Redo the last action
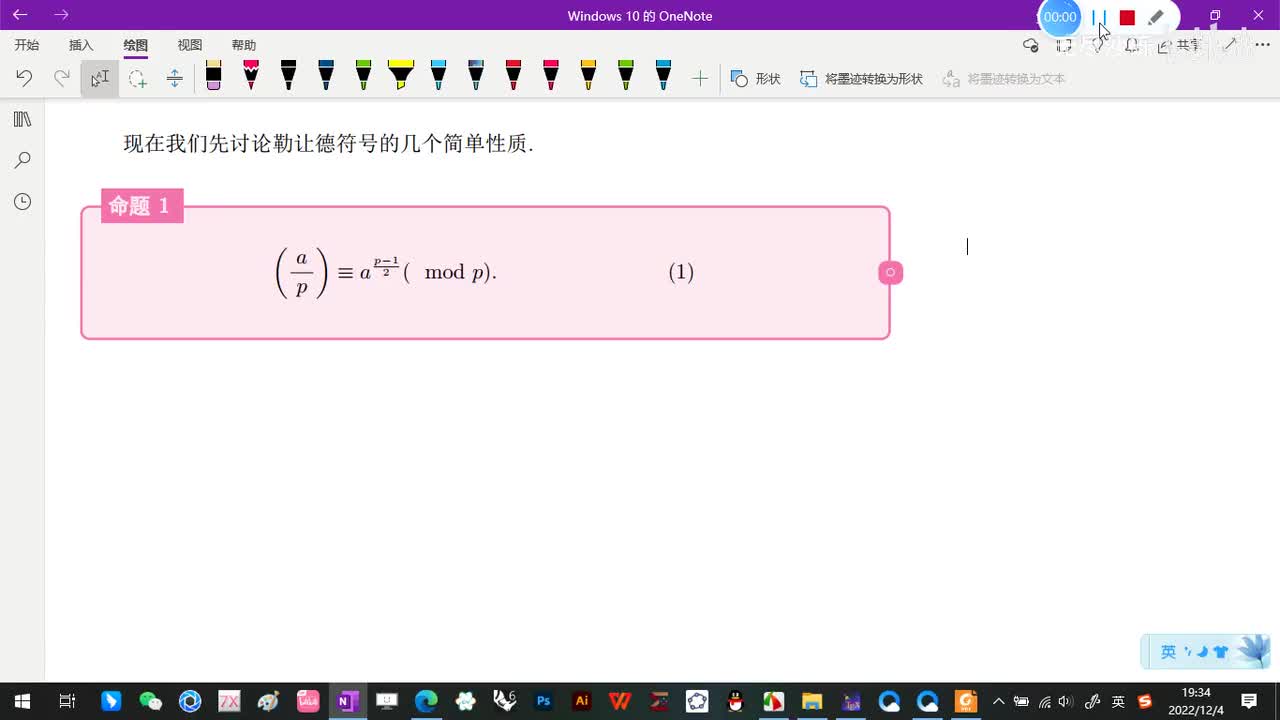This screenshot has width=1280, height=720. click(x=62, y=78)
